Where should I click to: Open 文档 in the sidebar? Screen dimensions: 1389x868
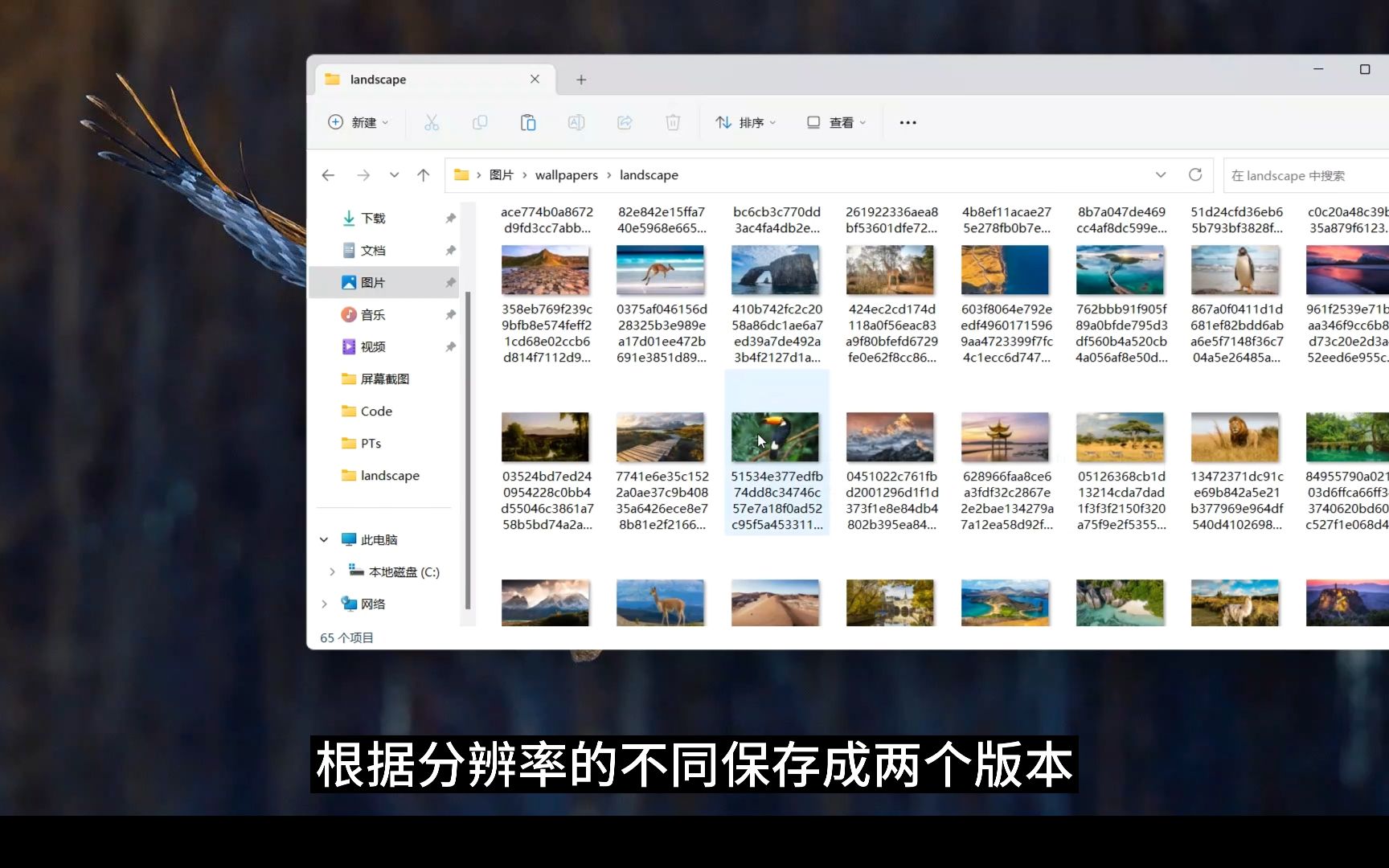373,250
